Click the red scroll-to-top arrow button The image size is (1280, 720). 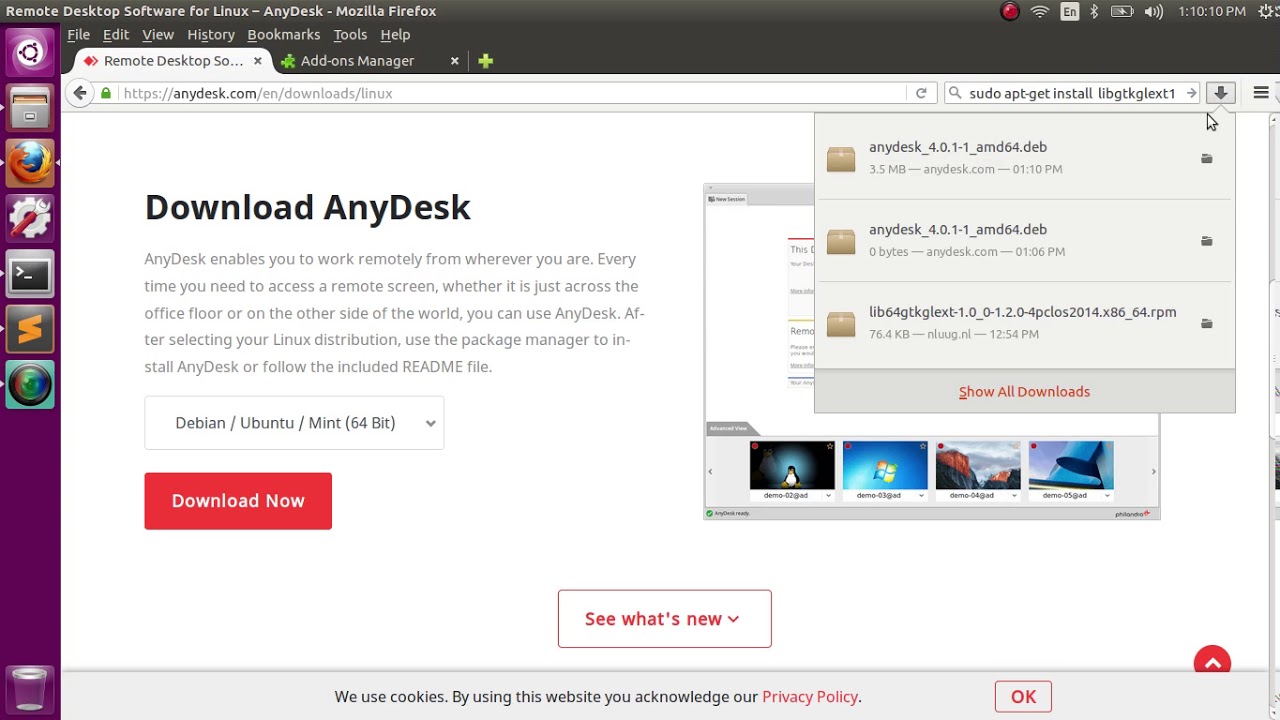[1212, 662]
